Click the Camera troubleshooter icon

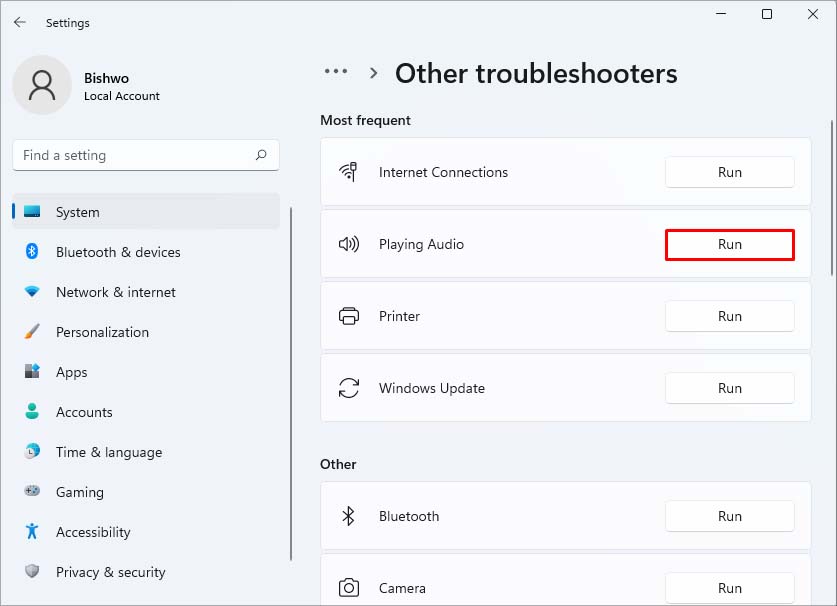click(x=349, y=588)
